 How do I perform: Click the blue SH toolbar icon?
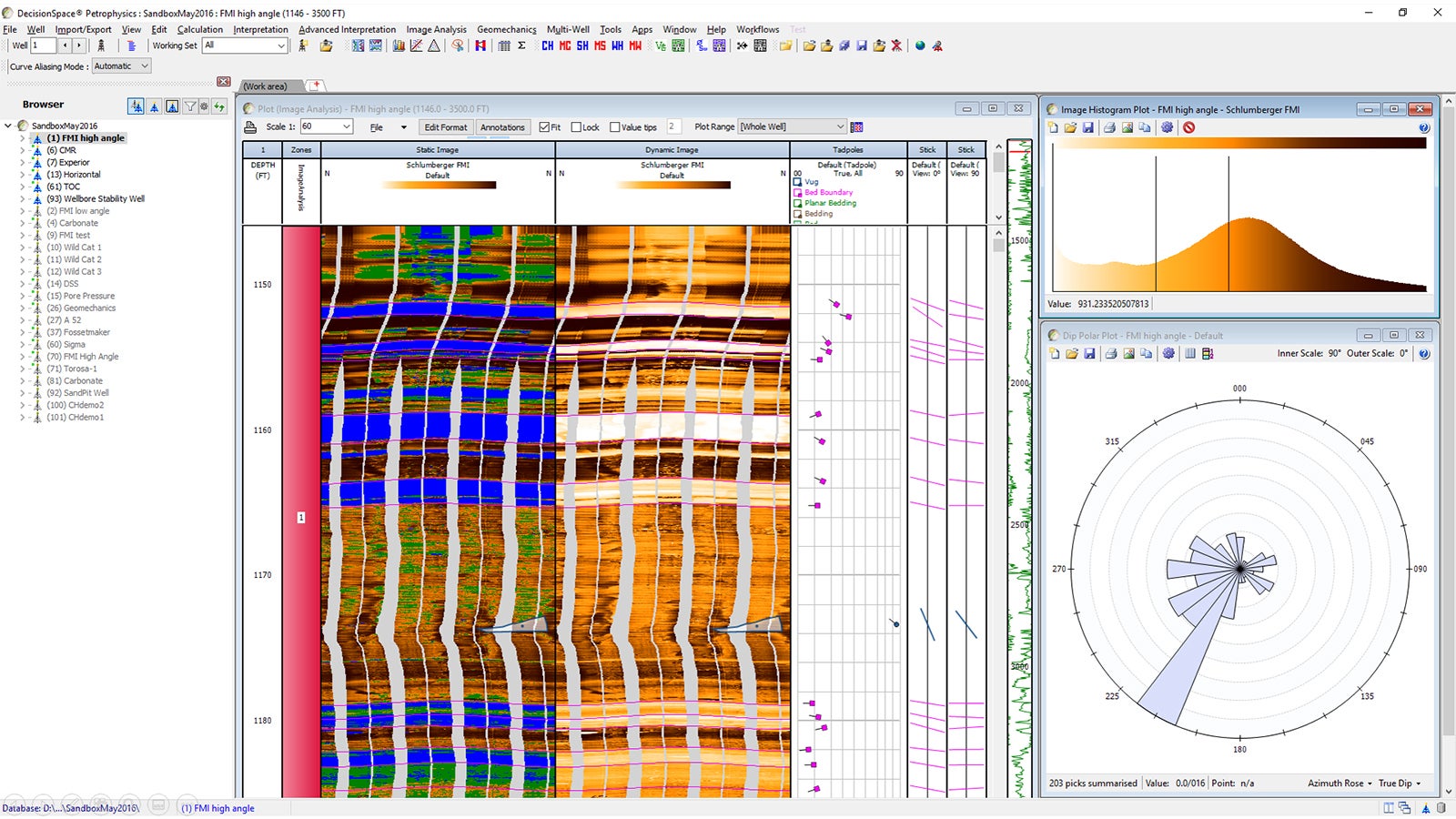point(582,45)
